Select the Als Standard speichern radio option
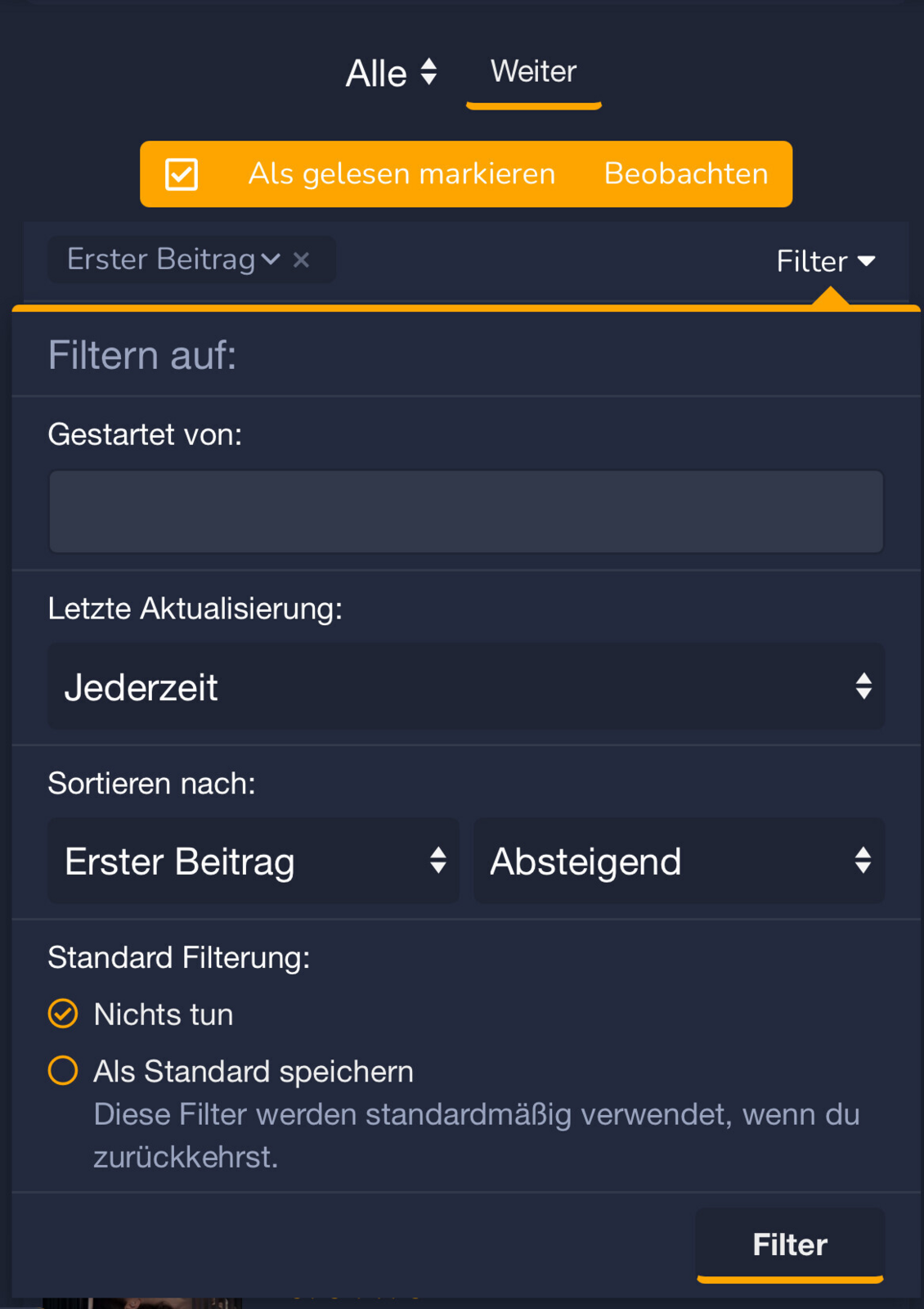 [63, 1070]
